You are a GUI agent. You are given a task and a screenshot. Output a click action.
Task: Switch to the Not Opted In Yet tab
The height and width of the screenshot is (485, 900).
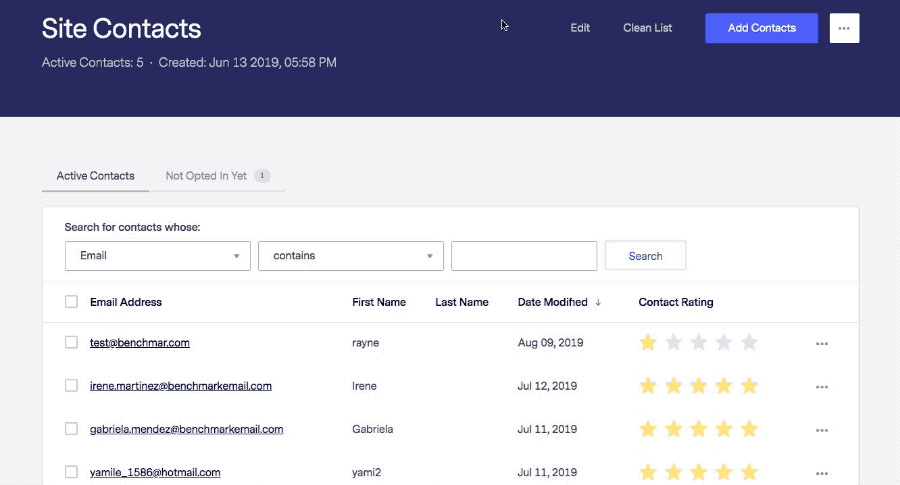coord(218,176)
